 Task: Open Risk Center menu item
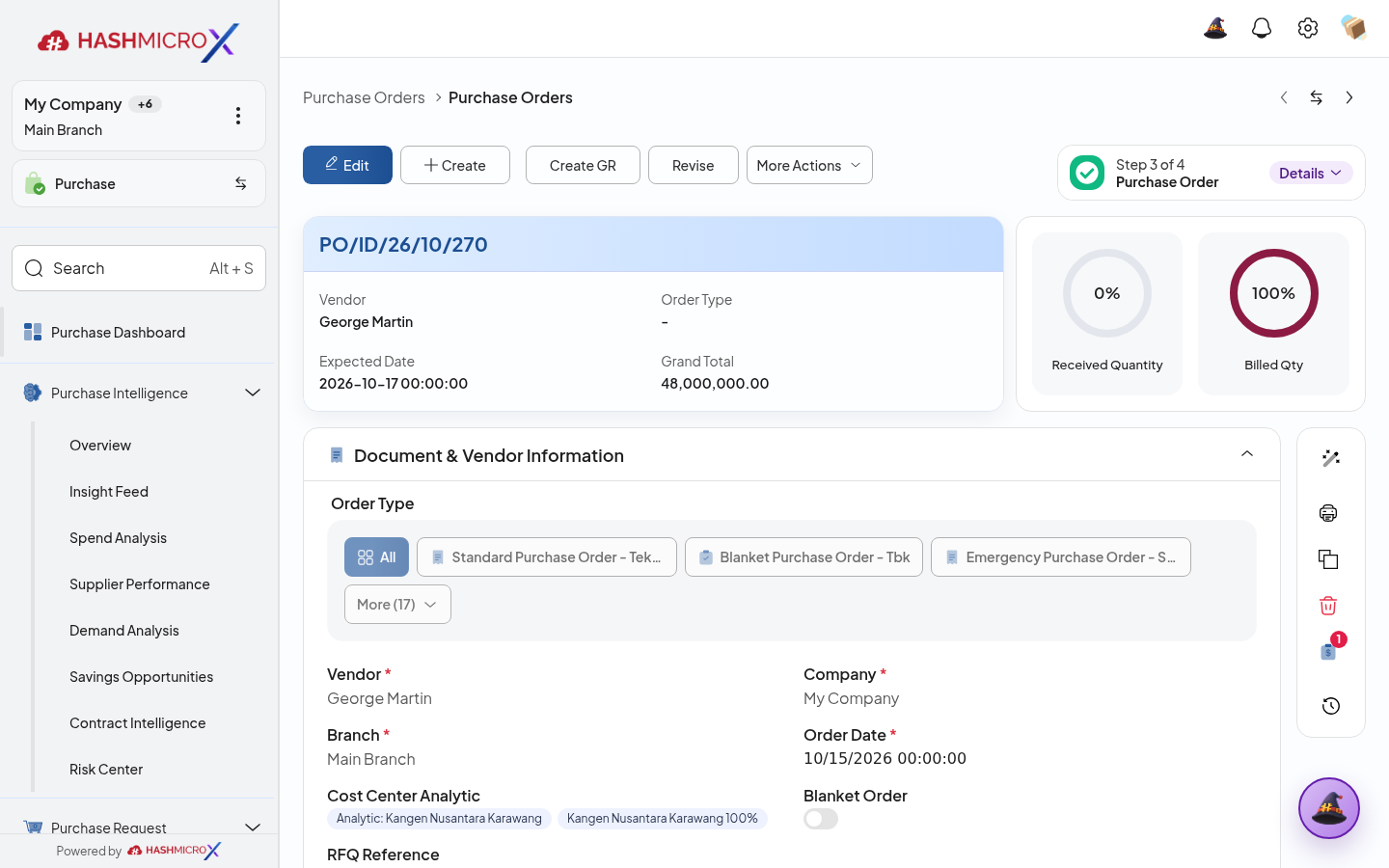(106, 770)
